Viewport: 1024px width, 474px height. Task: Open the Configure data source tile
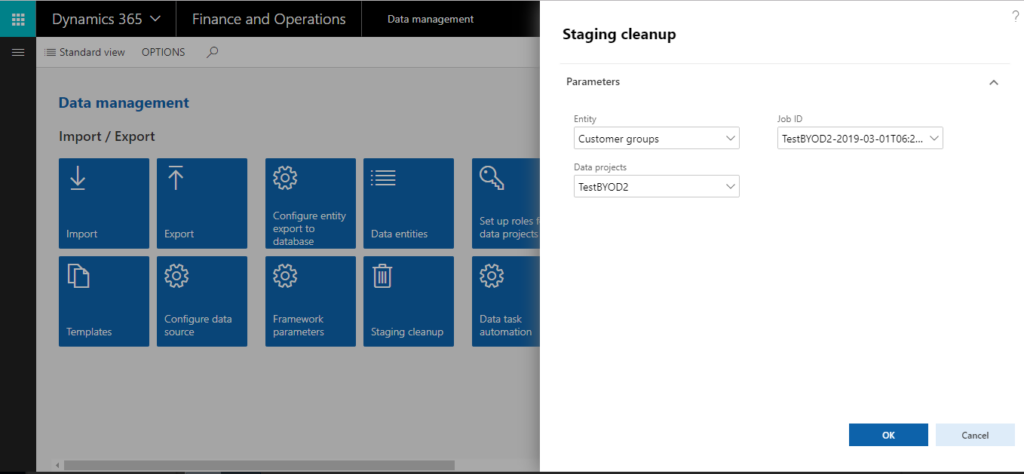point(202,301)
